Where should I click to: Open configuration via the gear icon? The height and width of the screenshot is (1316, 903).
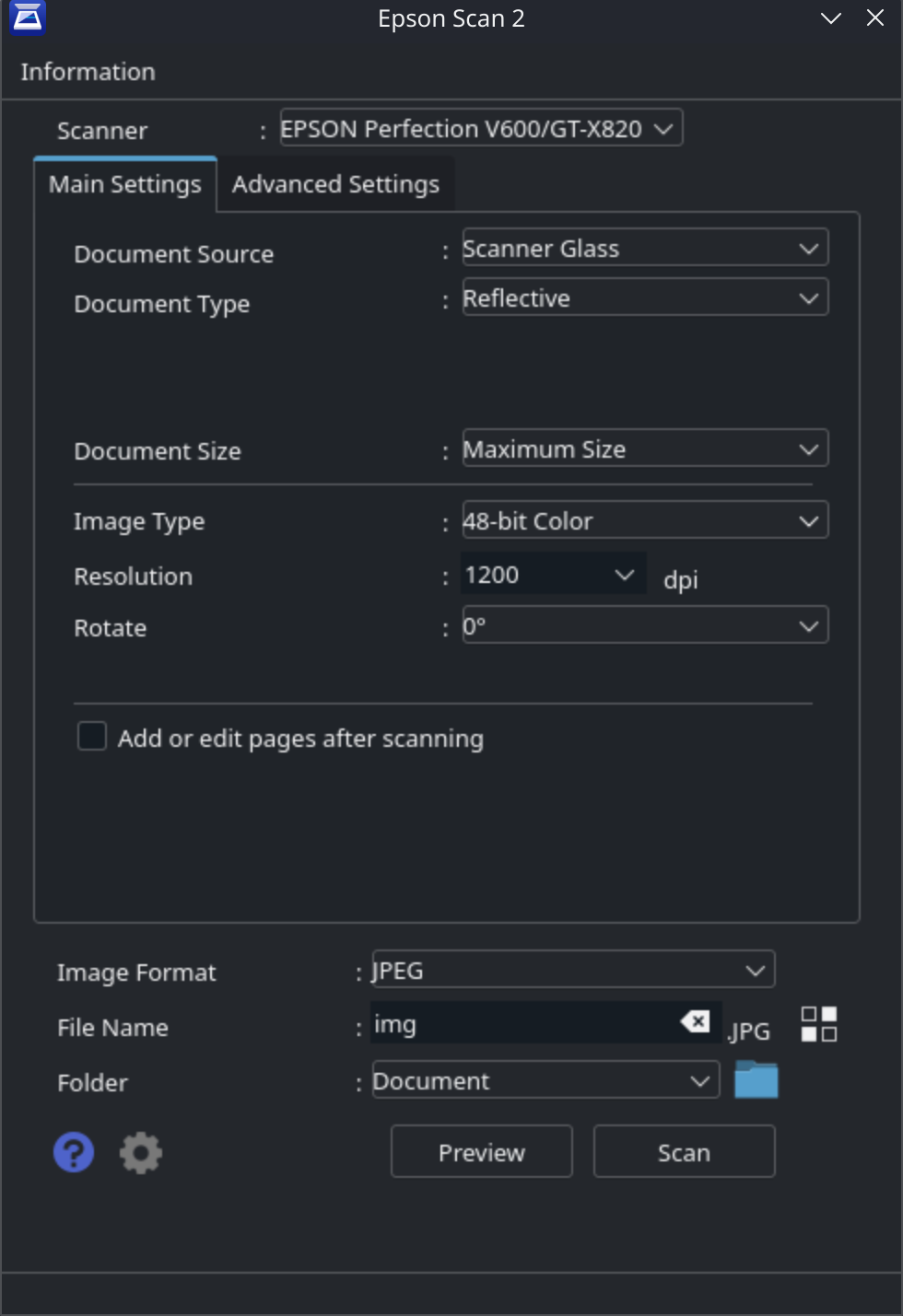coord(141,1152)
